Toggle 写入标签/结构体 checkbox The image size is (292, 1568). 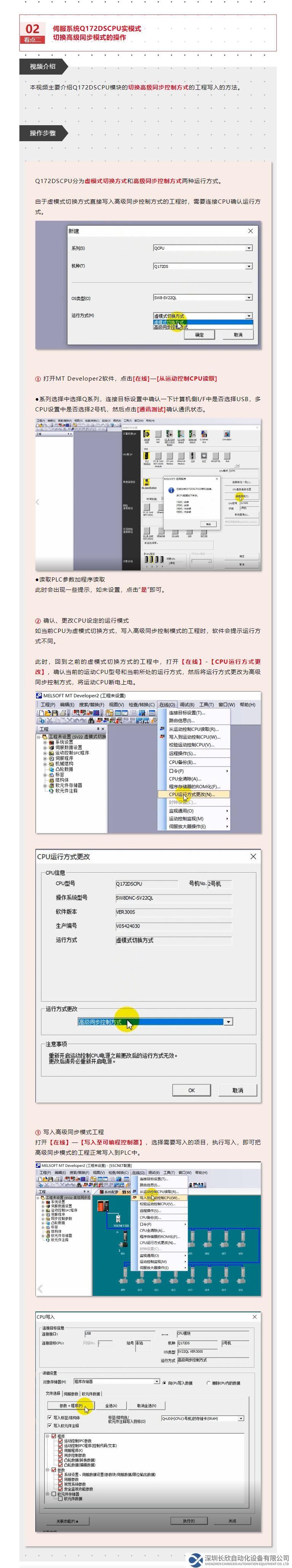click(x=49, y=1418)
